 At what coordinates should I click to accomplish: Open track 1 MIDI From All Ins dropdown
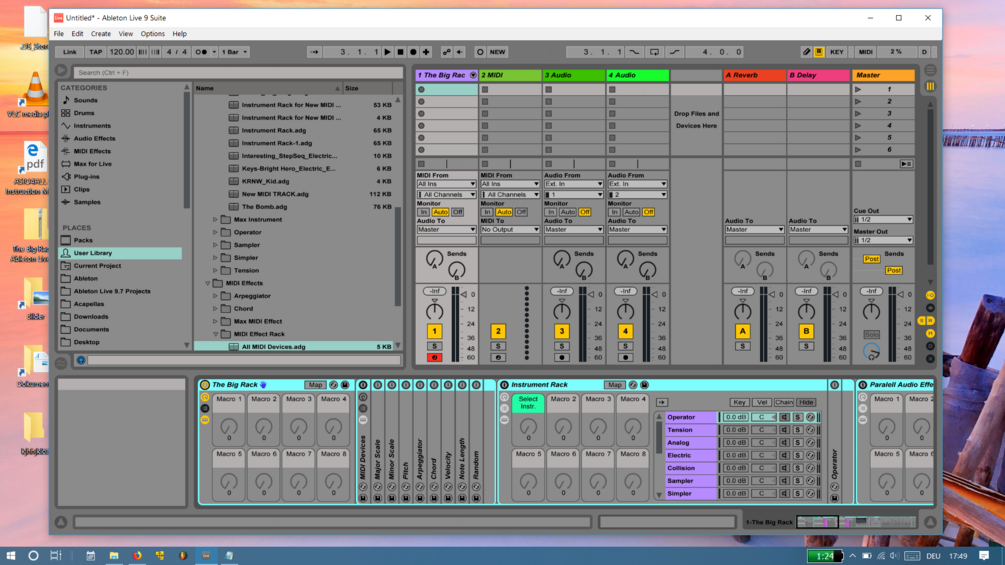pyautogui.click(x=446, y=184)
